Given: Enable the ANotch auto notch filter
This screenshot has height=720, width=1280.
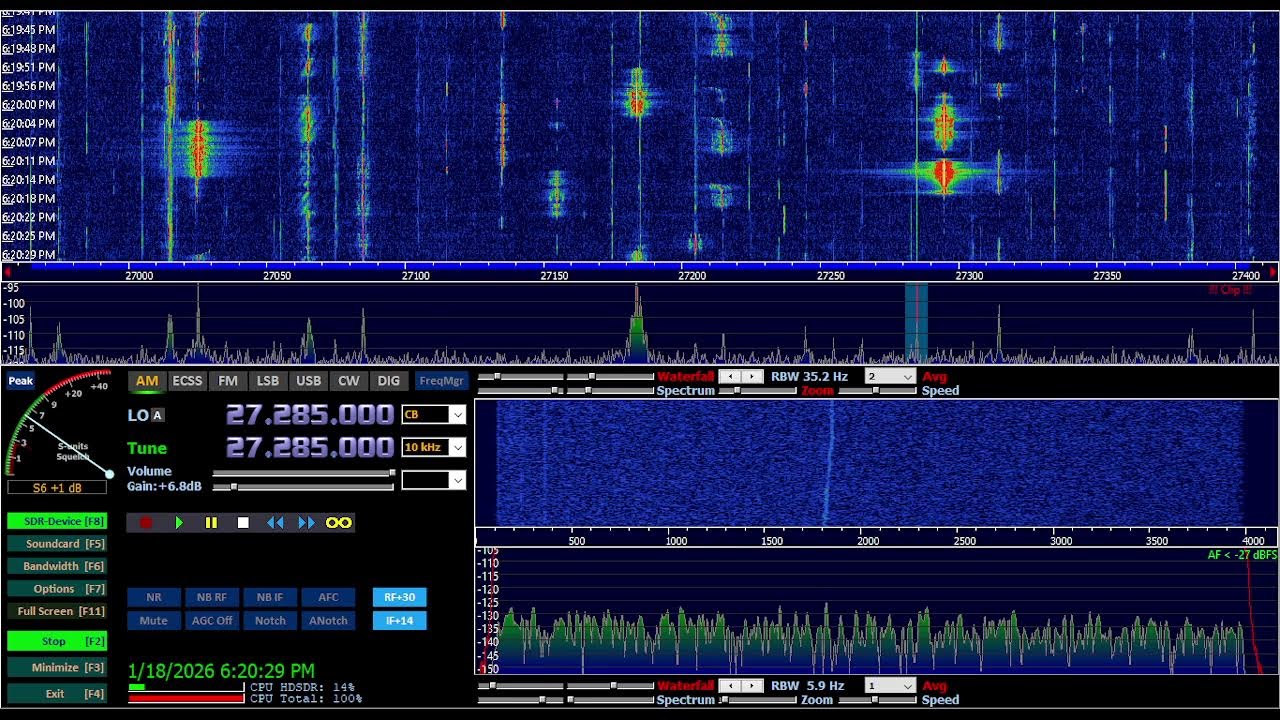Looking at the screenshot, I should [x=328, y=621].
